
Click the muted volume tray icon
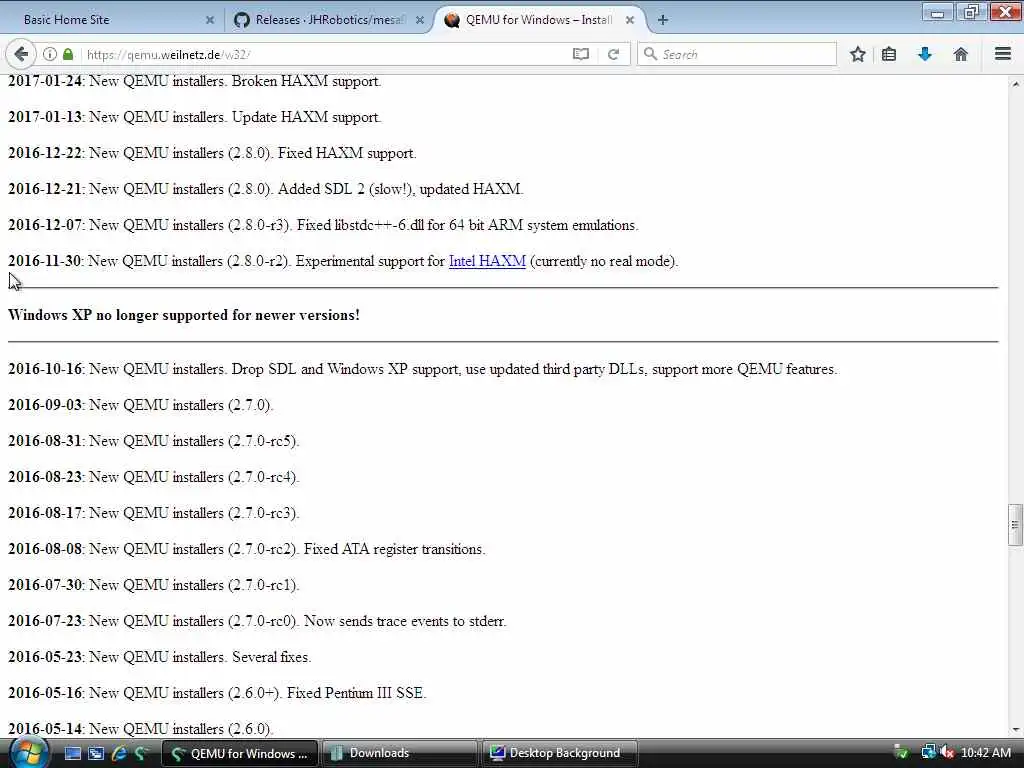(947, 753)
